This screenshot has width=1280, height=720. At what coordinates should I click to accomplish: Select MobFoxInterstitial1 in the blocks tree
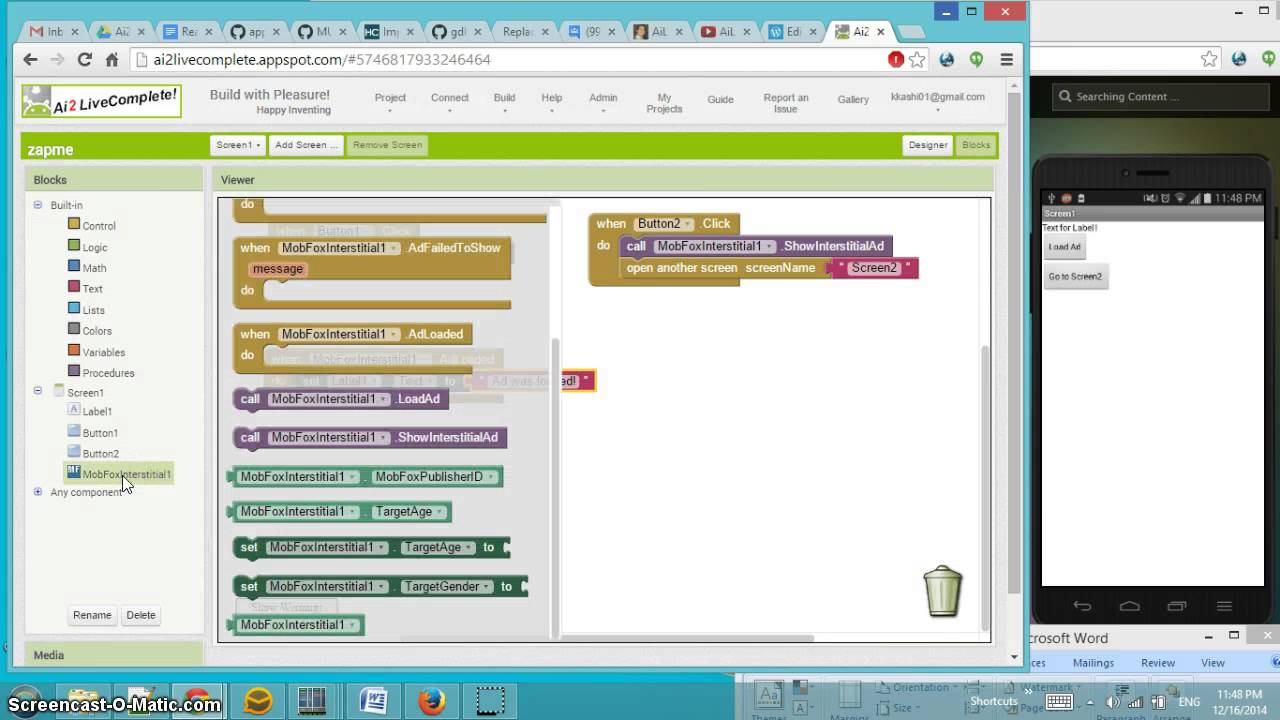pos(119,474)
